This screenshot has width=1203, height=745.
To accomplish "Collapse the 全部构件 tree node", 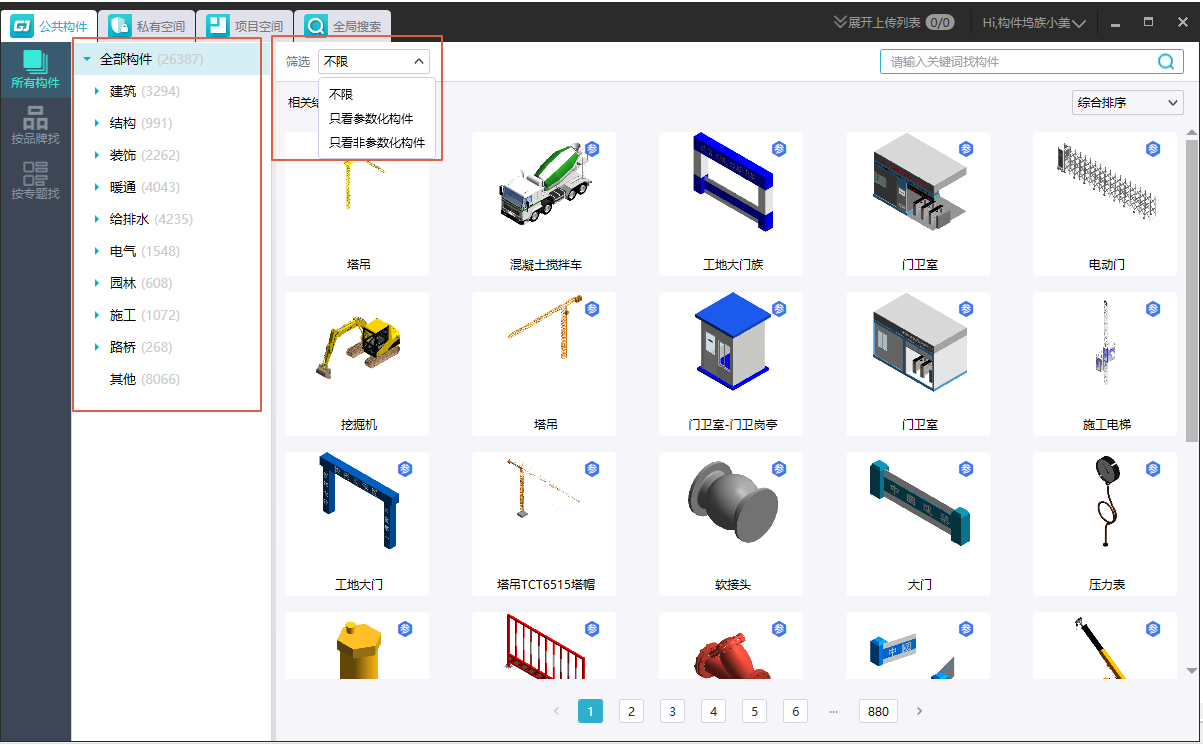I will (87, 59).
